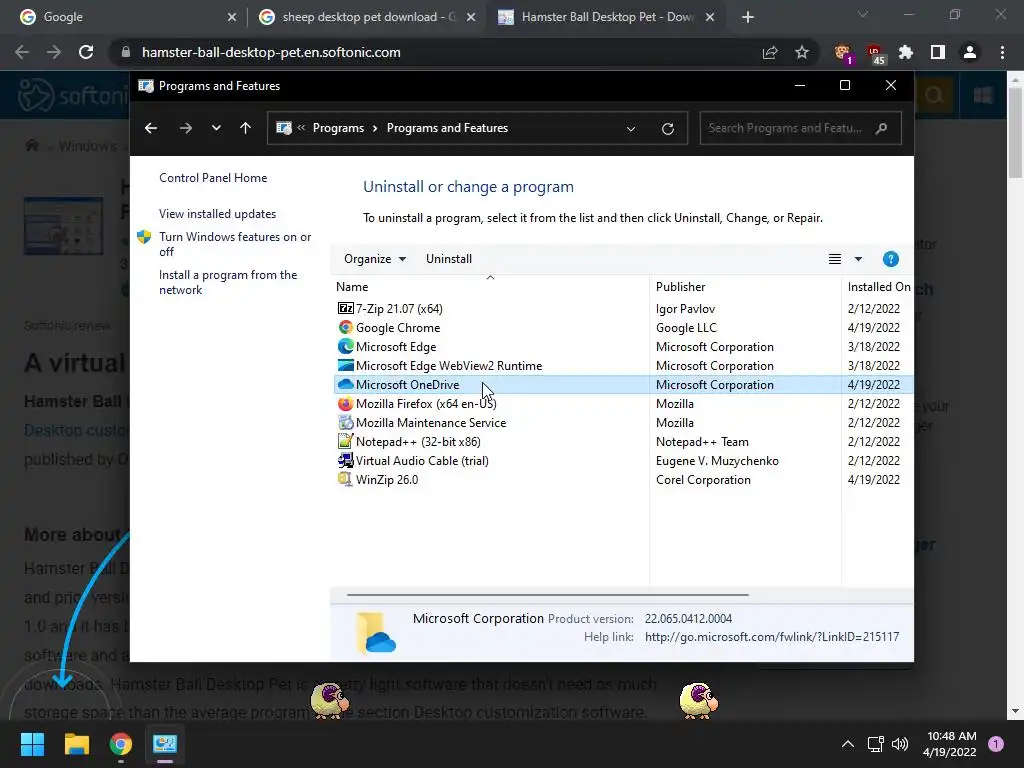The image size is (1024, 768).
Task: Sort list by Installed On column header
Action: pos(878,287)
